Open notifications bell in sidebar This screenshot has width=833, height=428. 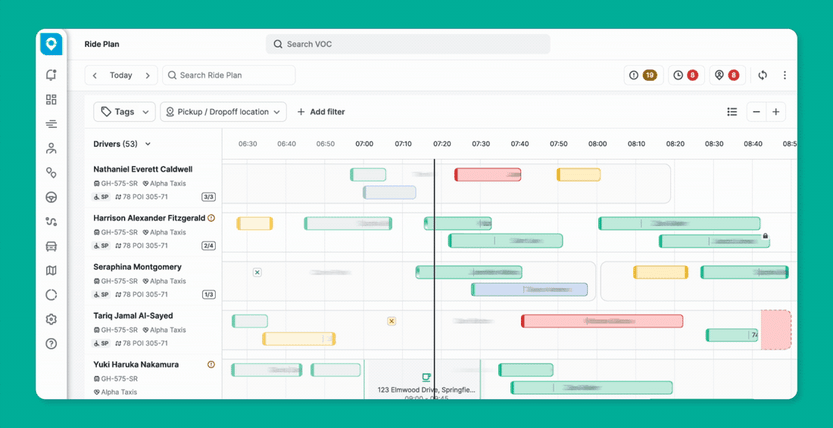click(51, 75)
